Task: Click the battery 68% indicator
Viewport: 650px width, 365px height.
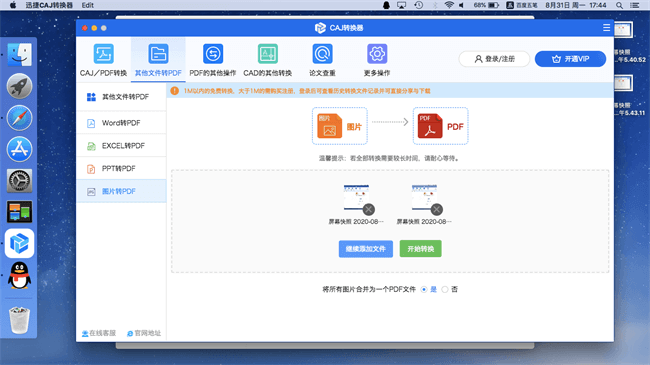Action: pos(486,5)
